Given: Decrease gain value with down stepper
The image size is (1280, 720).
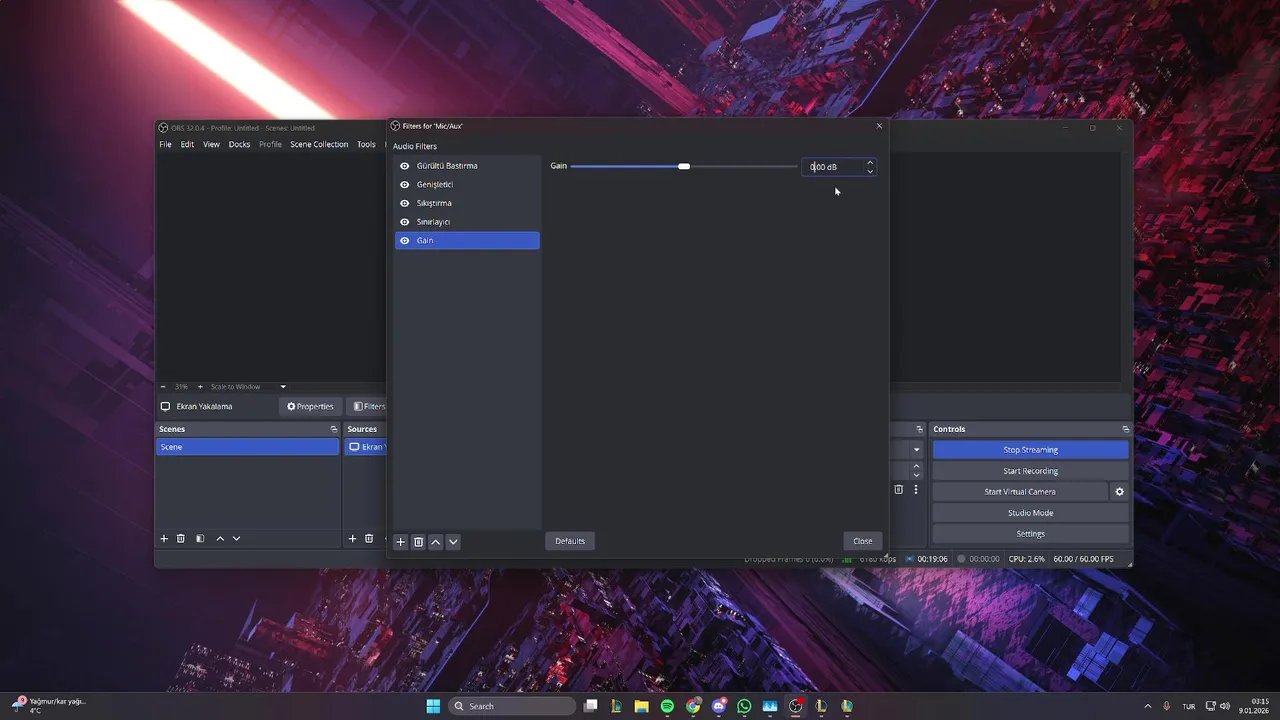Looking at the screenshot, I should (869, 171).
